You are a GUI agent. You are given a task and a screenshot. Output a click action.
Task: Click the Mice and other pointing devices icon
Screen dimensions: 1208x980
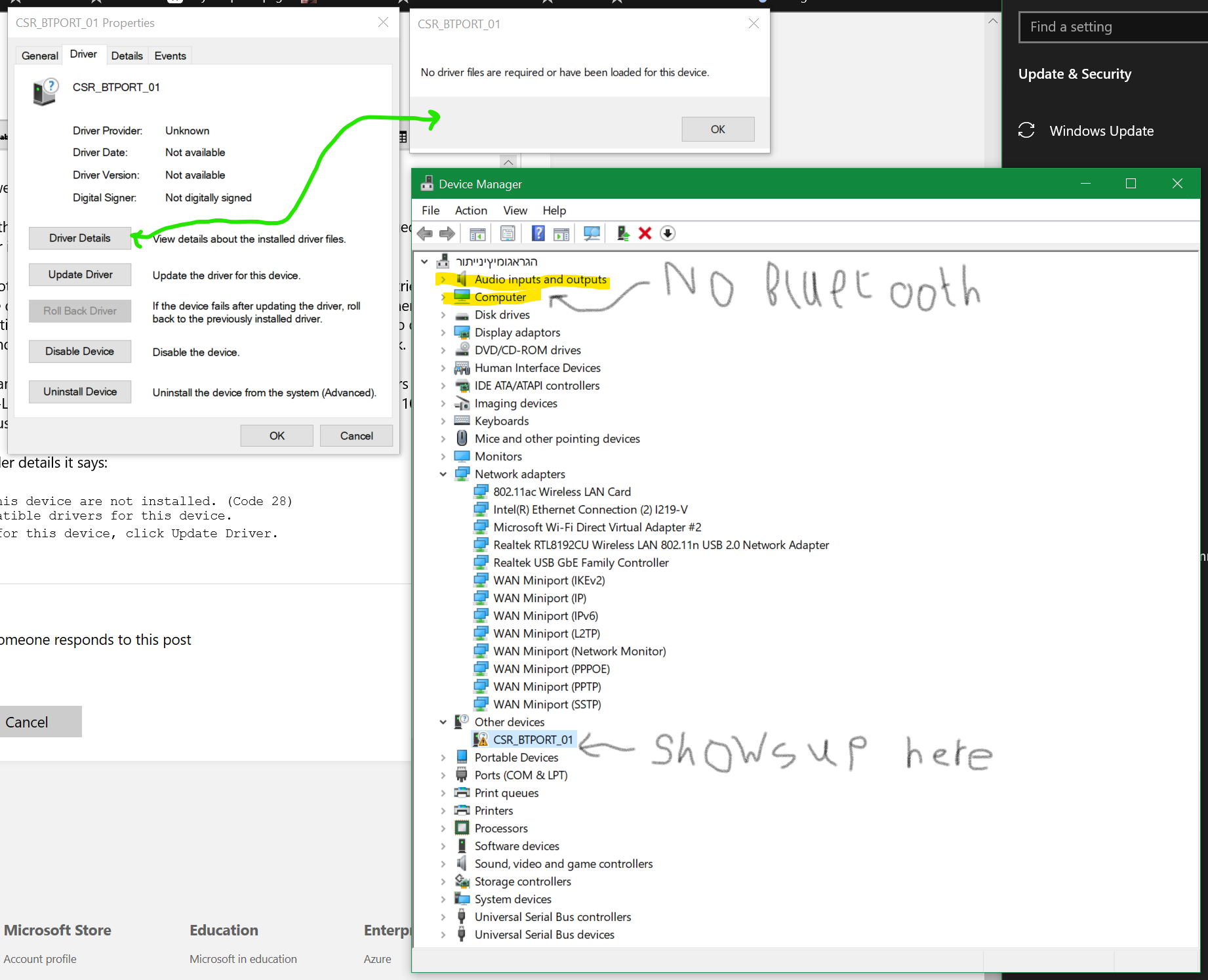click(462, 438)
